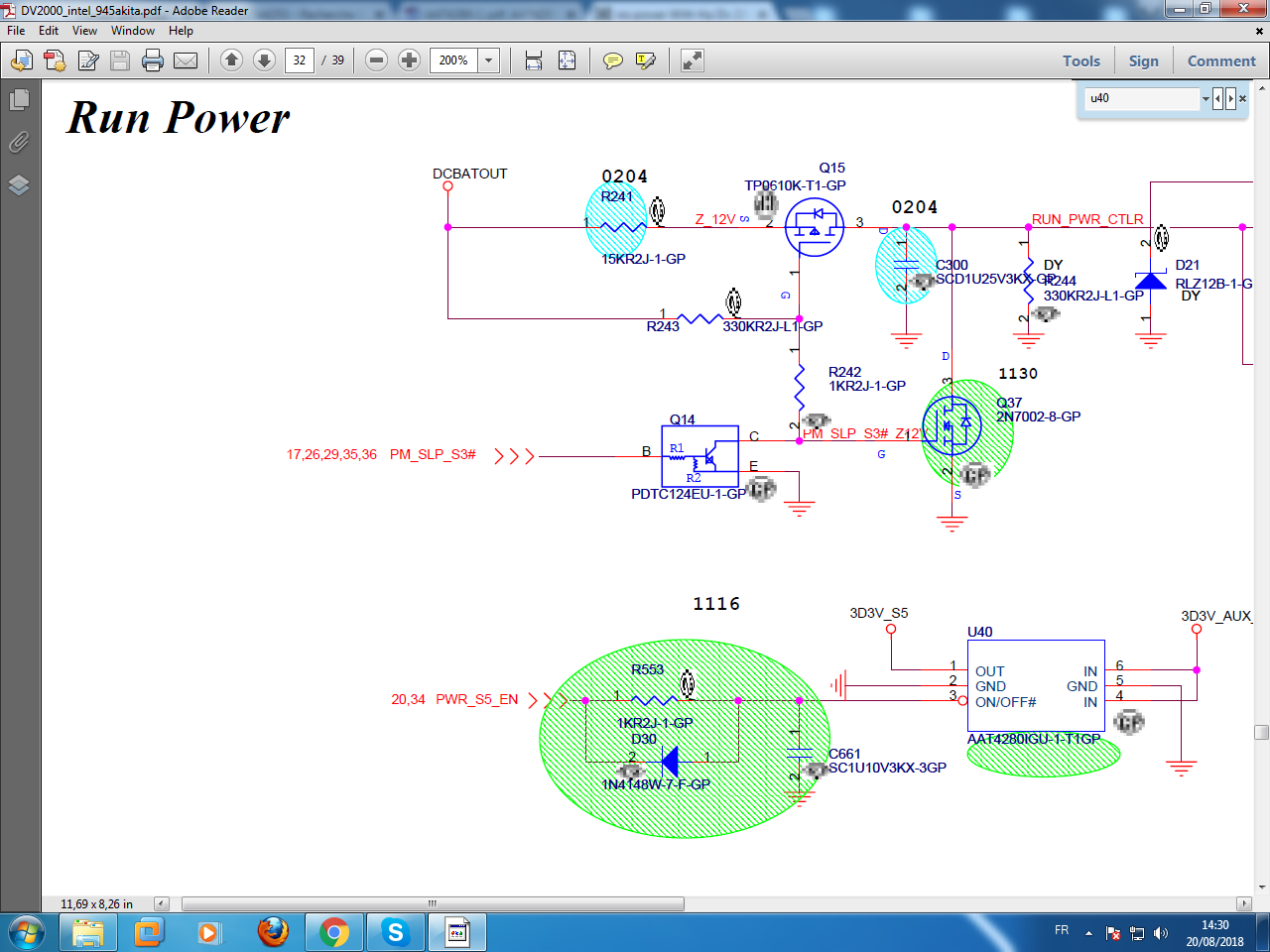Viewport: 1270px width, 952px height.
Task: Go to the next page arrow
Action: [x=264, y=60]
